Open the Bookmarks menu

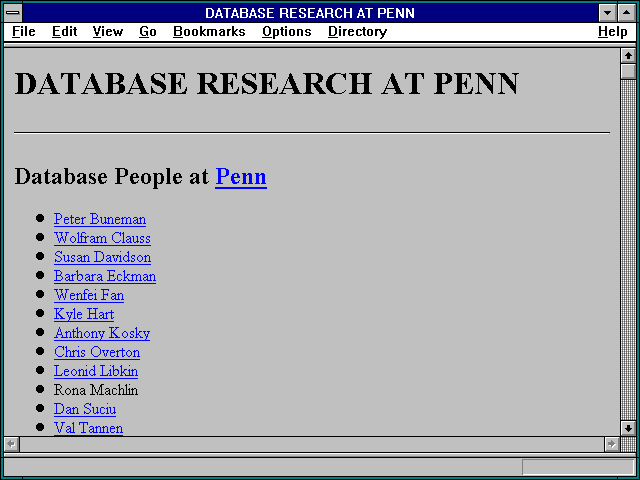[209, 32]
